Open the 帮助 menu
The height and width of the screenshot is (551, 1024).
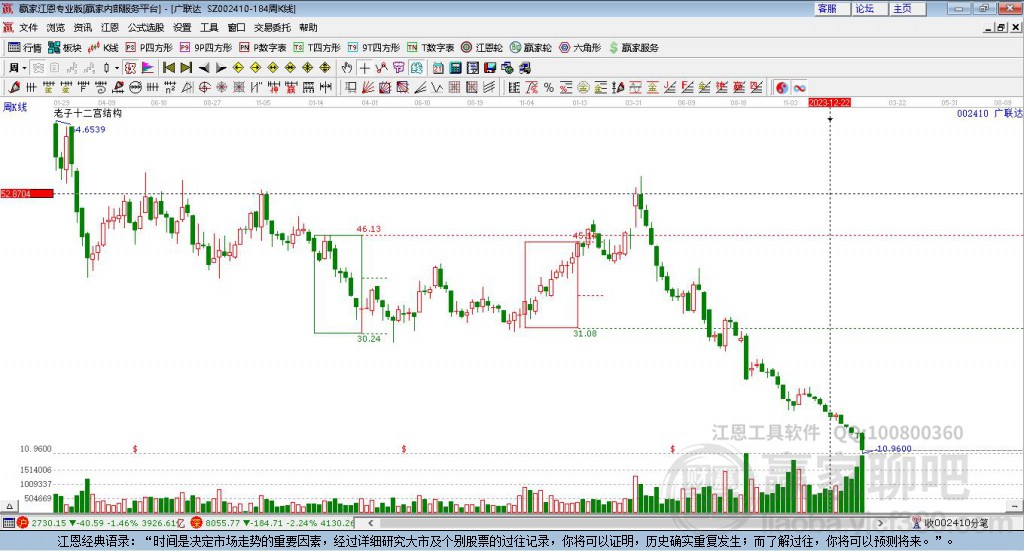tap(308, 27)
